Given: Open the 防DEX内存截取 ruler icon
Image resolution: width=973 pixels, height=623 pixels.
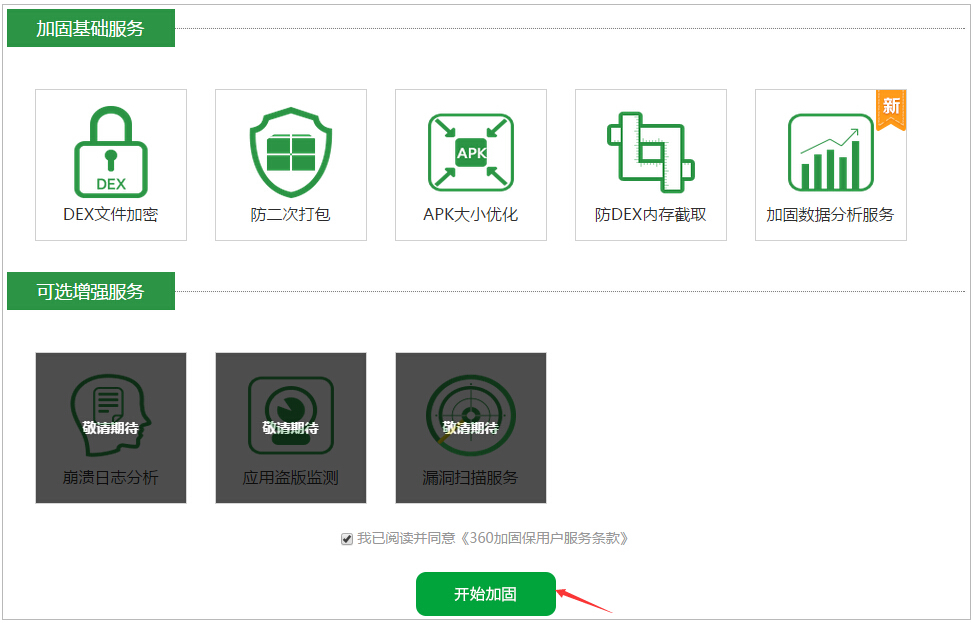Looking at the screenshot, I should click(650, 153).
